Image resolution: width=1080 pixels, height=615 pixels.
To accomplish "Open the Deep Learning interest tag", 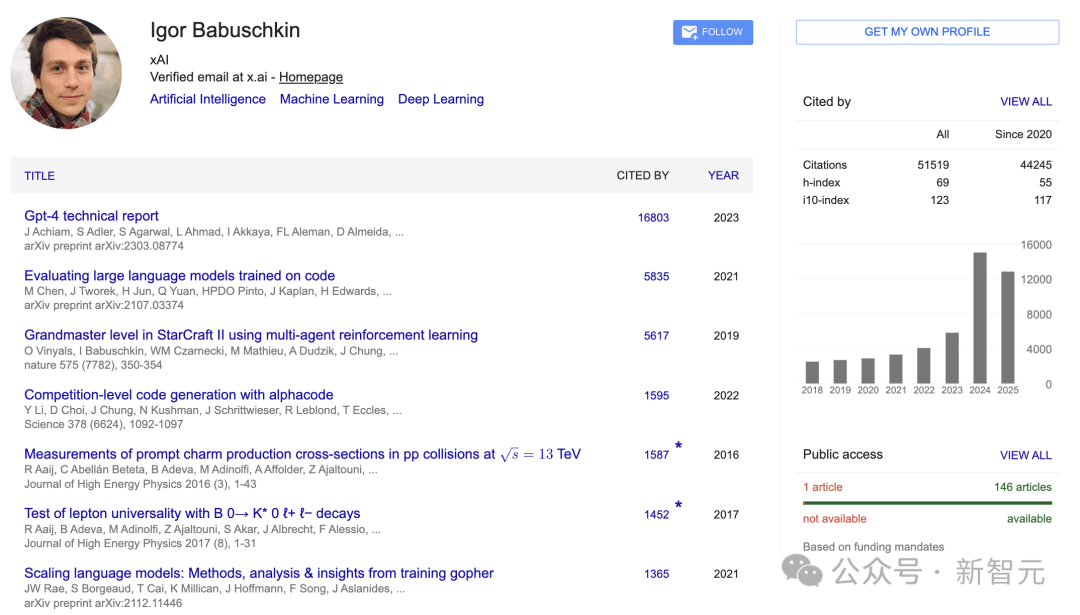I will 441,99.
